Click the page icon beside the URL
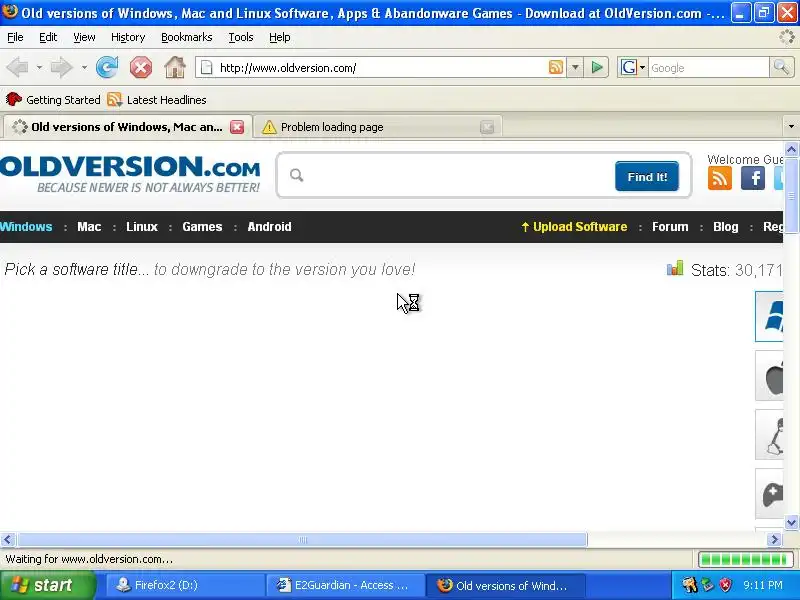 tap(206, 67)
